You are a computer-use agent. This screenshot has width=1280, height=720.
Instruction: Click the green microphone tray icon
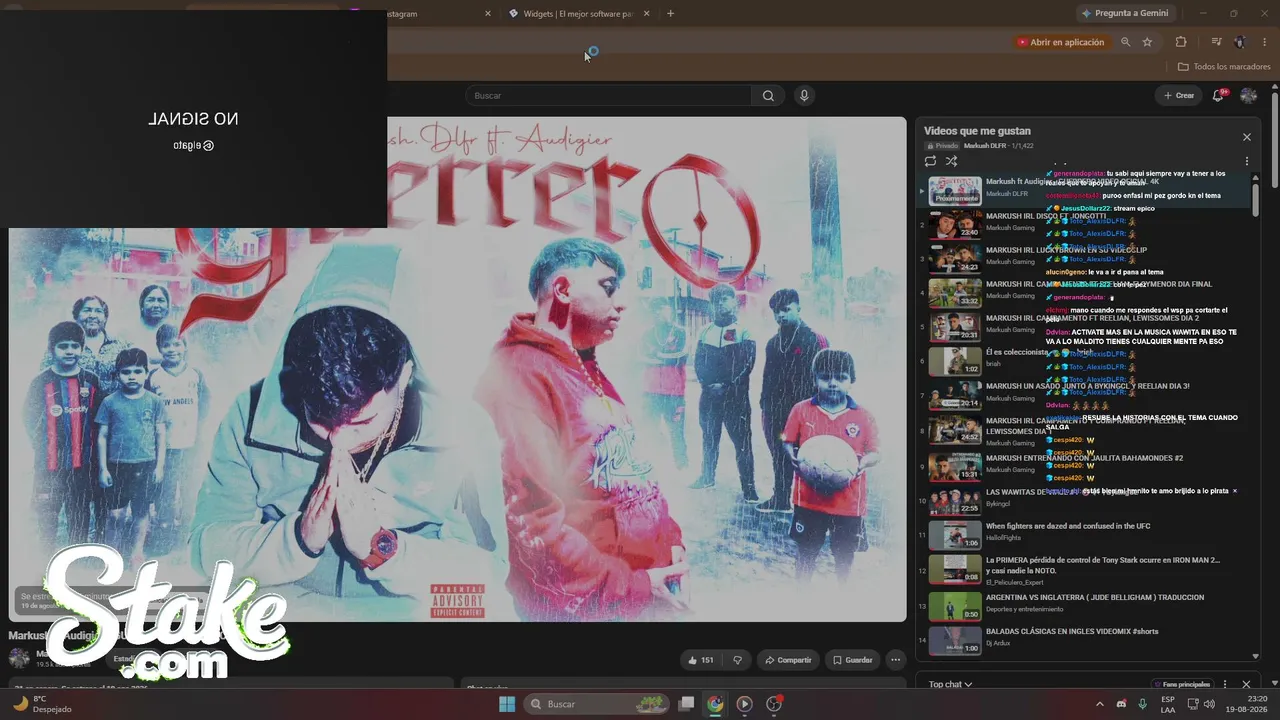[1143, 704]
